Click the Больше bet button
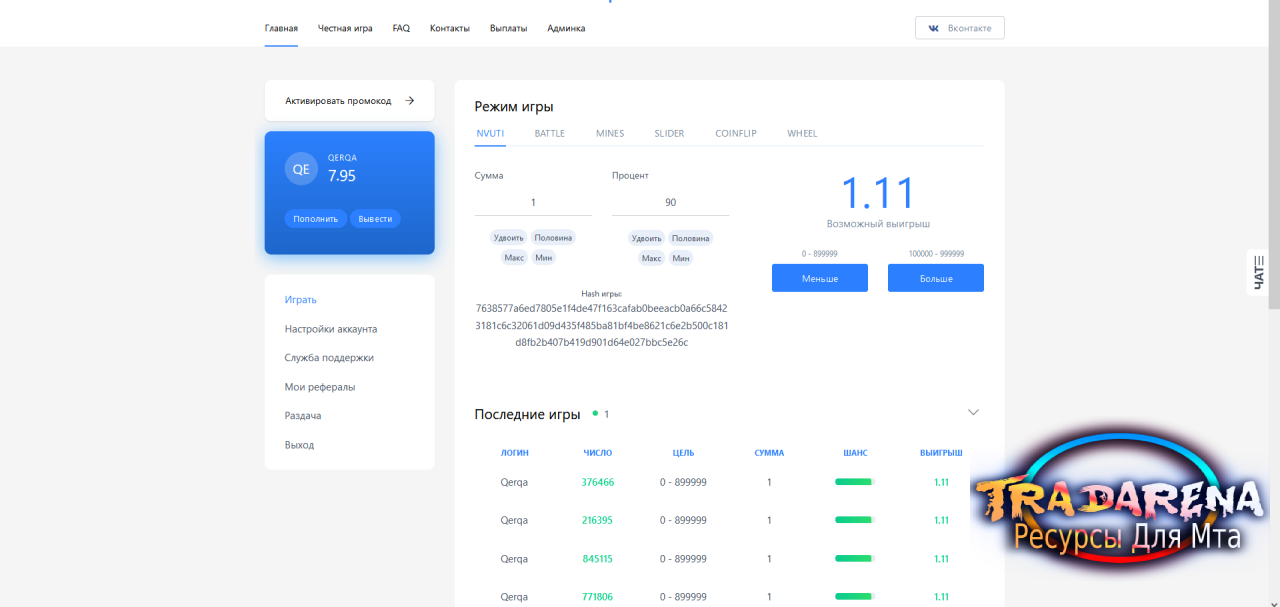 pyautogui.click(x=936, y=278)
